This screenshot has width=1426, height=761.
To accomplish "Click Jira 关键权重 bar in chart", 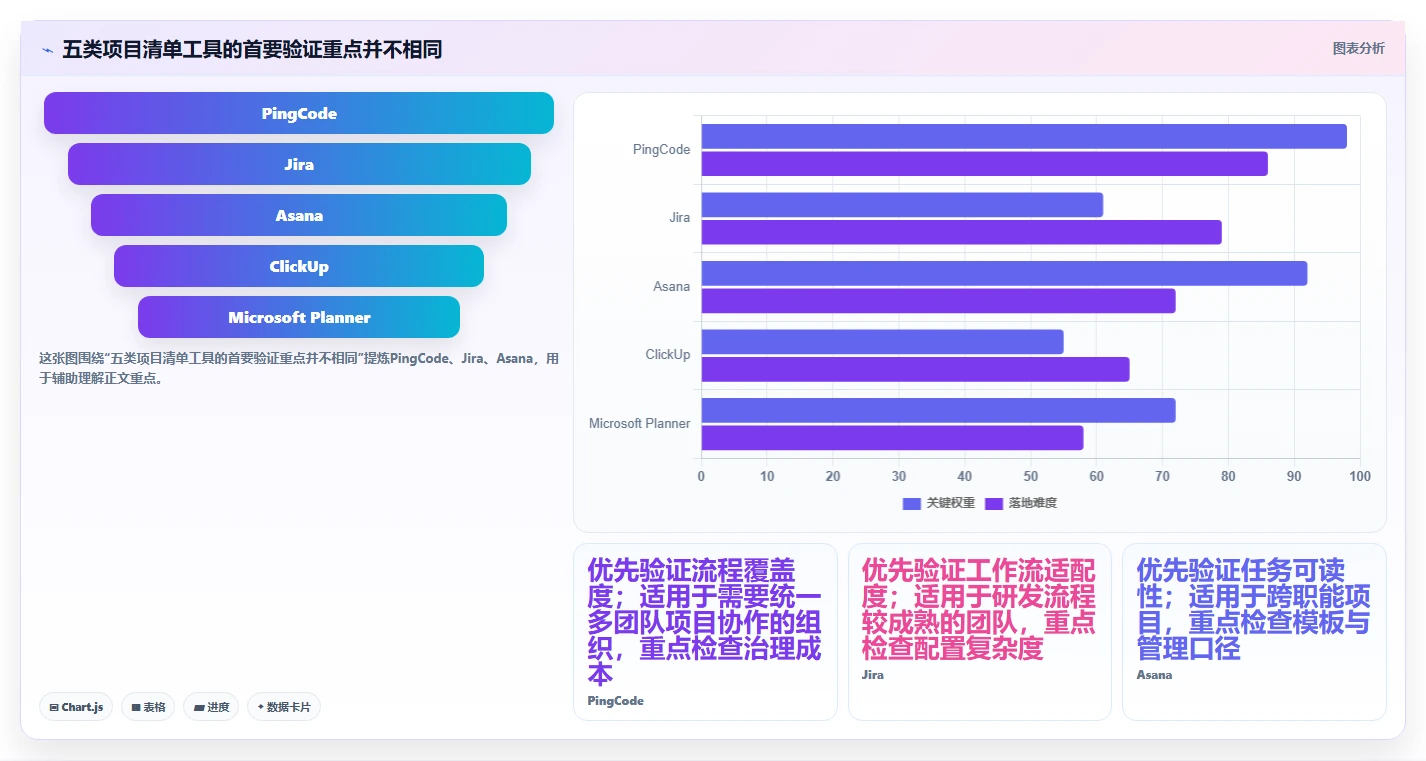I will (x=902, y=205).
